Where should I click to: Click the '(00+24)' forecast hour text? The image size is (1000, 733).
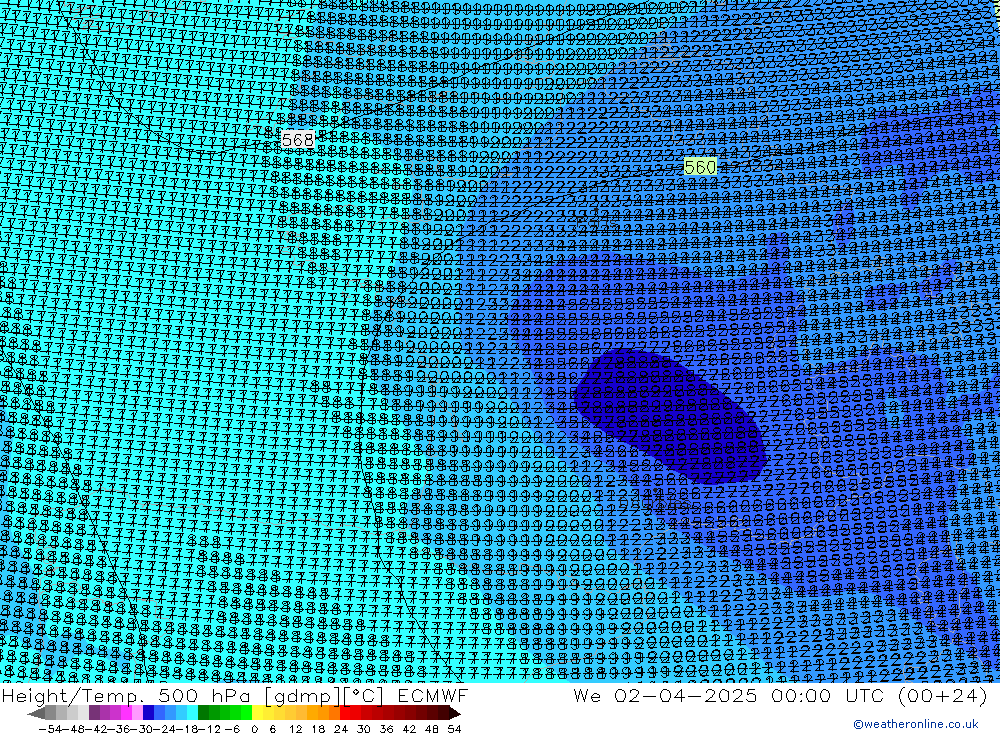point(943,695)
